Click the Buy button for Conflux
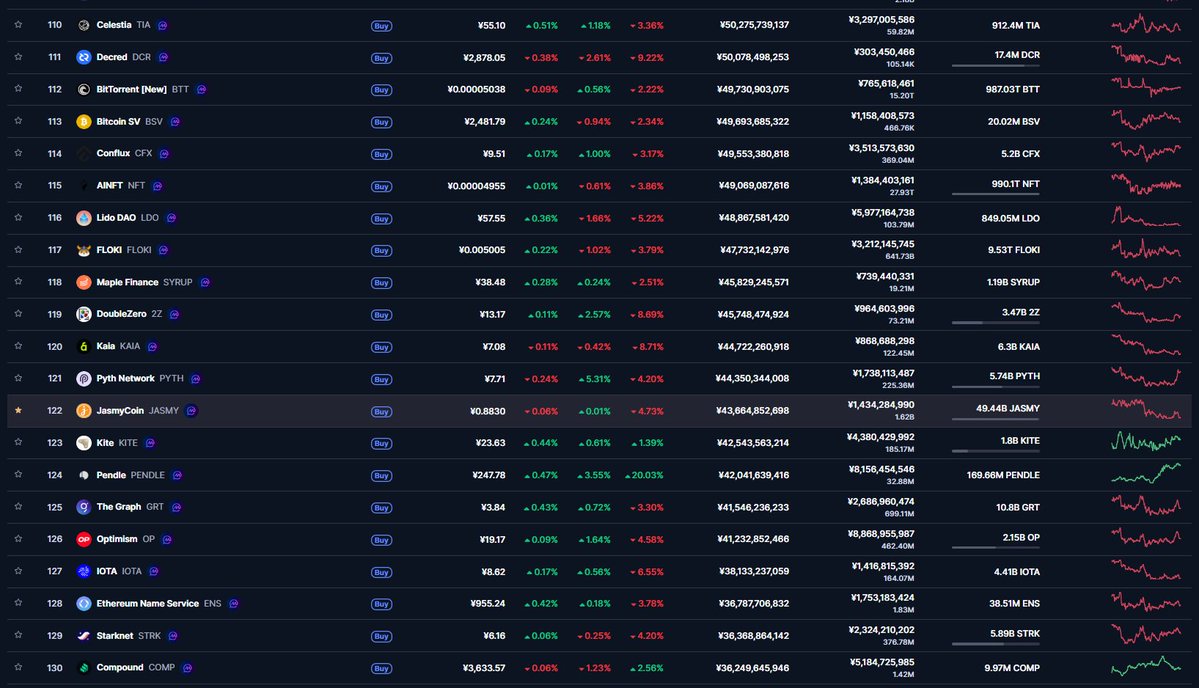The image size is (1199, 688). (382, 154)
